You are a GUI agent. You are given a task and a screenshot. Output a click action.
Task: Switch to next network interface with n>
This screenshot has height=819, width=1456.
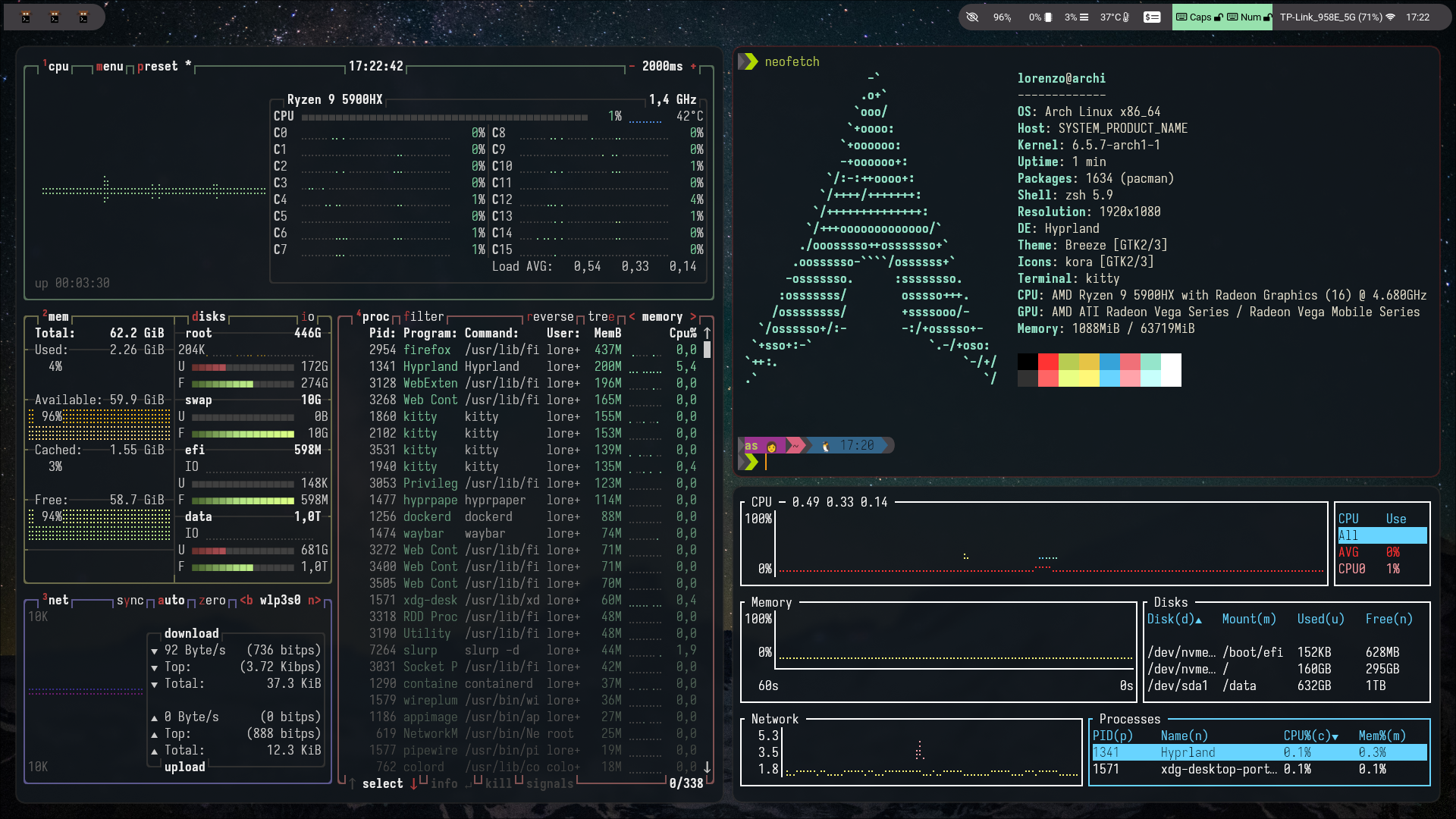pyautogui.click(x=315, y=600)
